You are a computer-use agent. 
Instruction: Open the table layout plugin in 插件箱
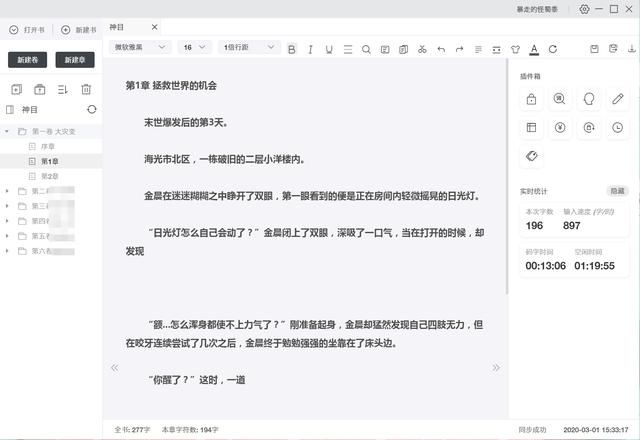pyautogui.click(x=531, y=128)
